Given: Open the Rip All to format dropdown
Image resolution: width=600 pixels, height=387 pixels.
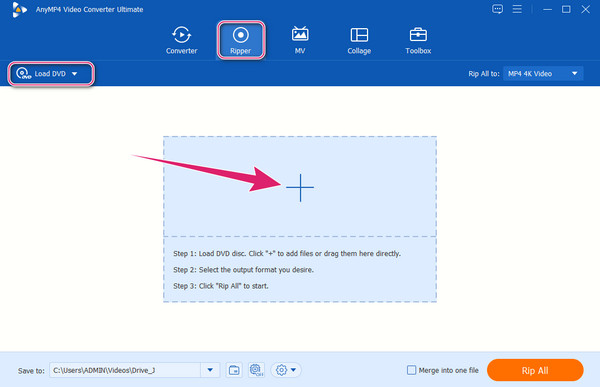Looking at the screenshot, I should [543, 73].
